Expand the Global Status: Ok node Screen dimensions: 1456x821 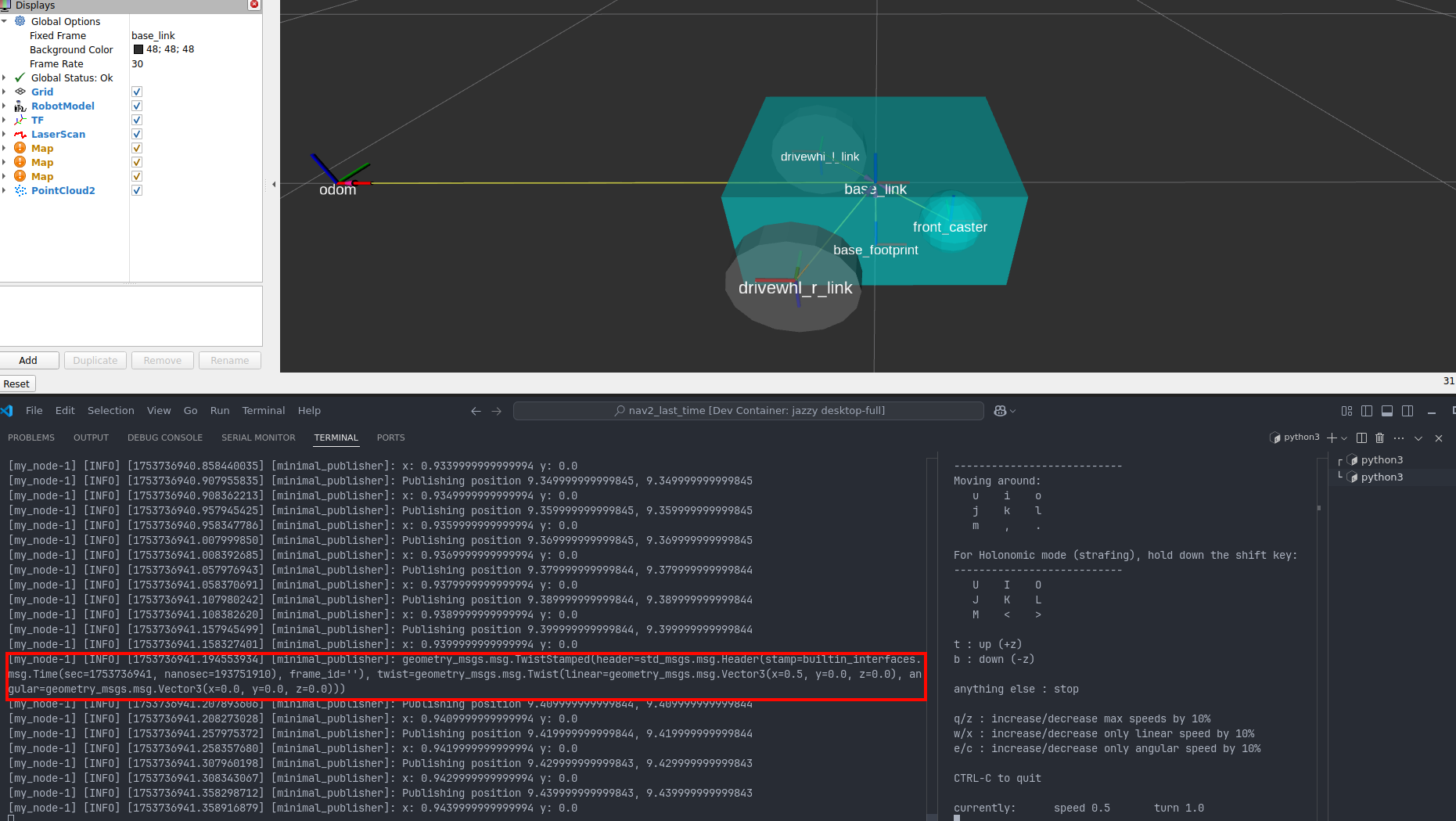point(5,77)
